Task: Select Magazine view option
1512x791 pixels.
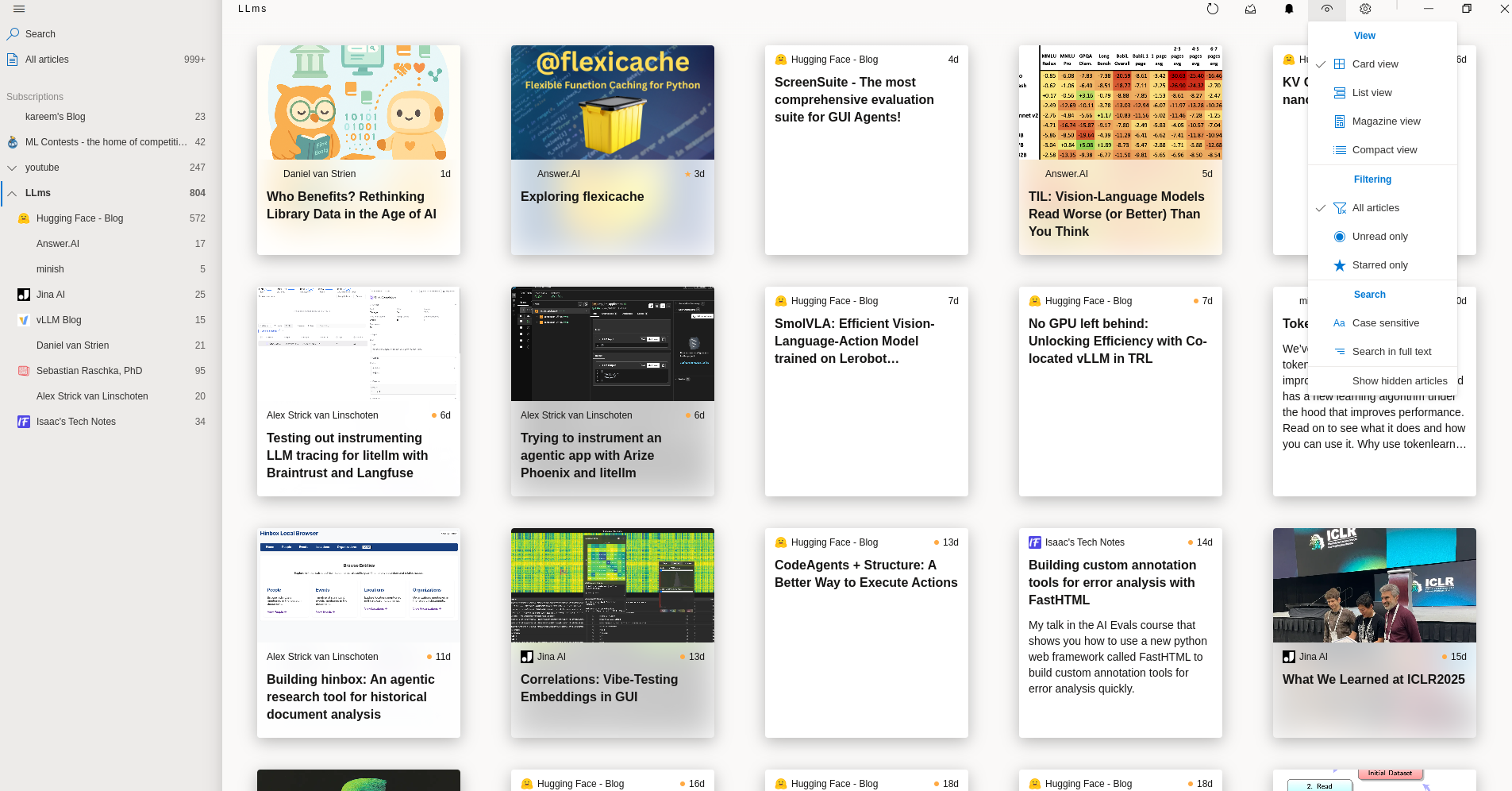Action: pyautogui.click(x=1383, y=122)
